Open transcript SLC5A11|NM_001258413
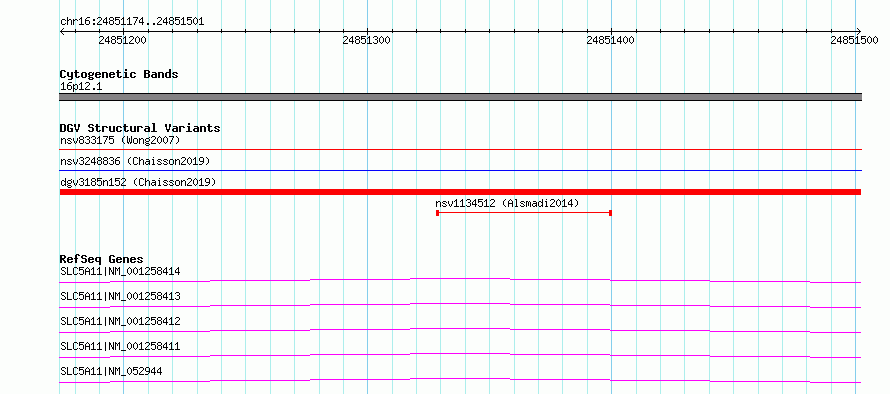 pos(120,296)
